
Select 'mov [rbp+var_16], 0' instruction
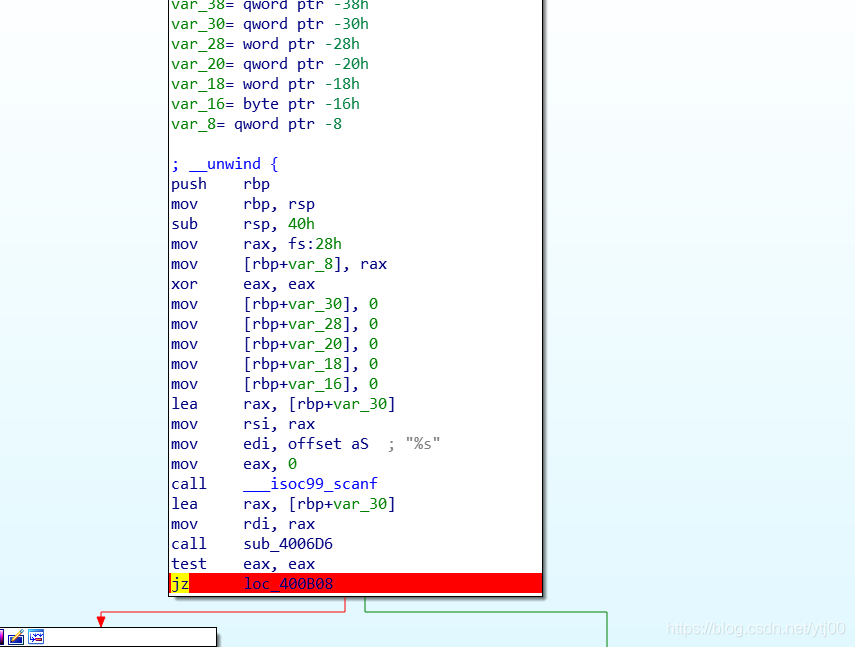click(x=274, y=384)
